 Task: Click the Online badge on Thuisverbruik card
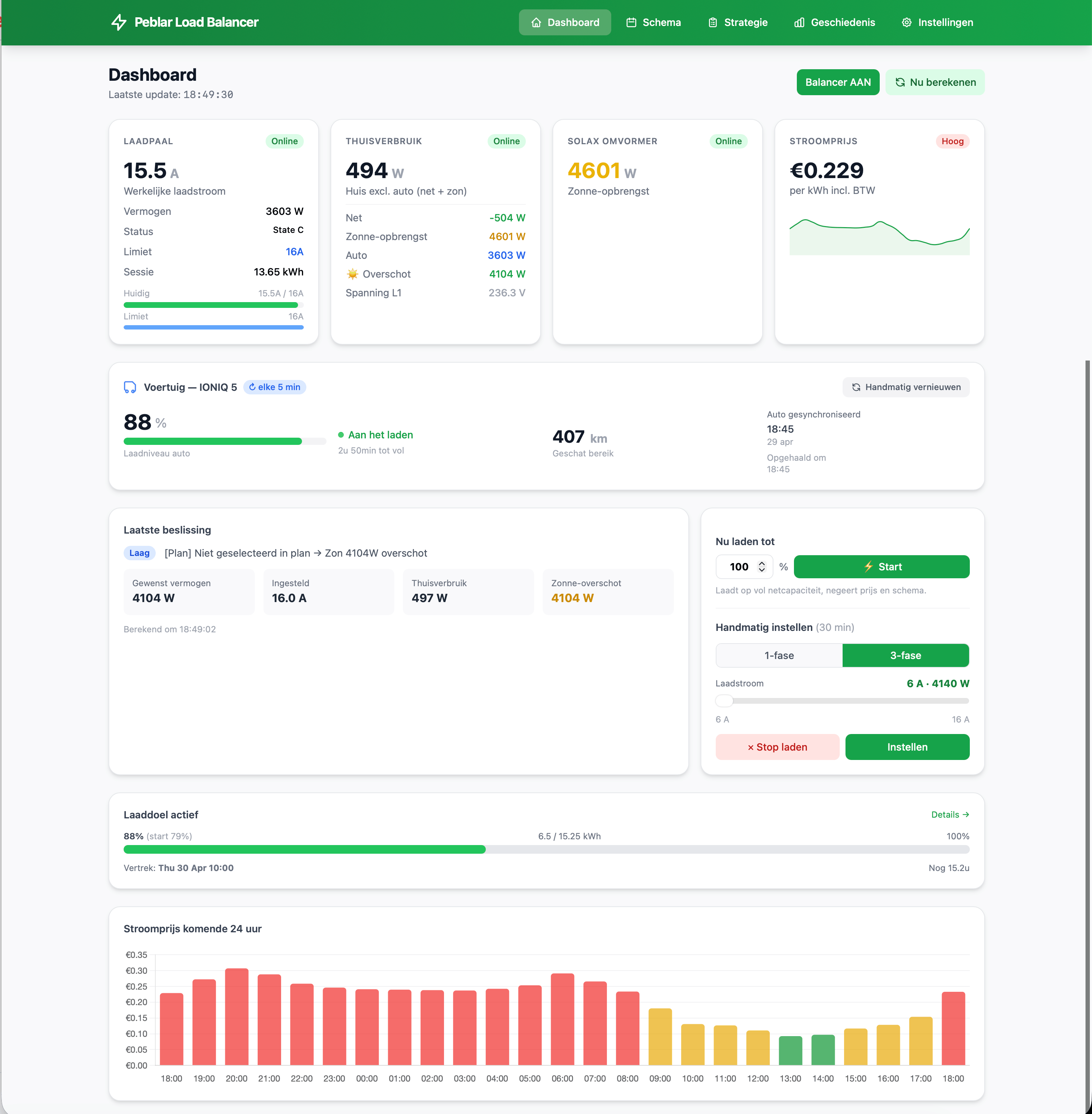click(506, 141)
